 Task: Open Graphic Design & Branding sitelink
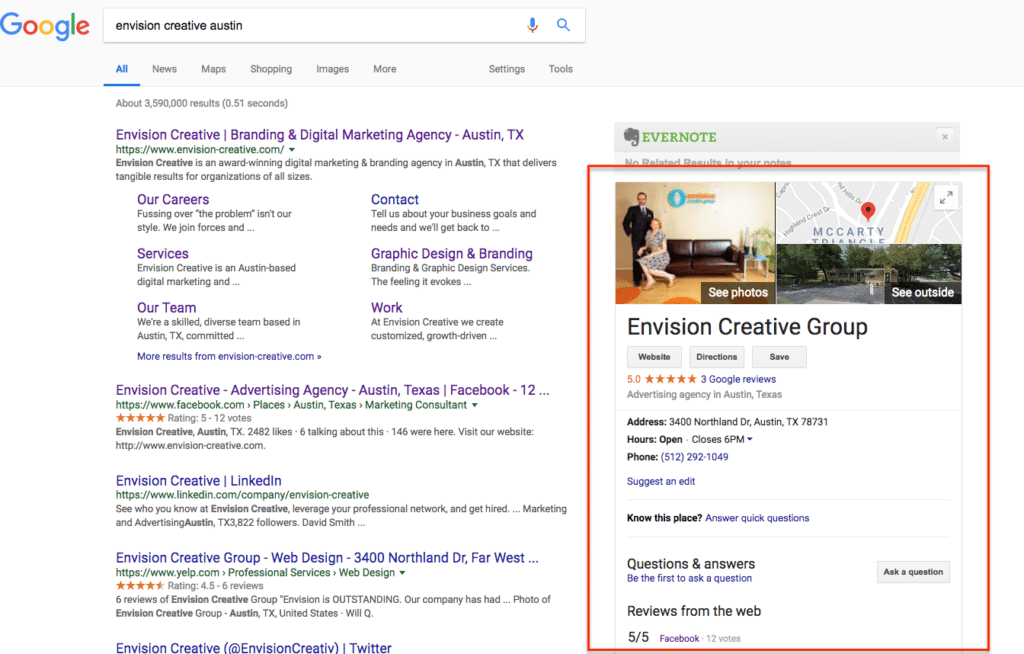(x=452, y=253)
